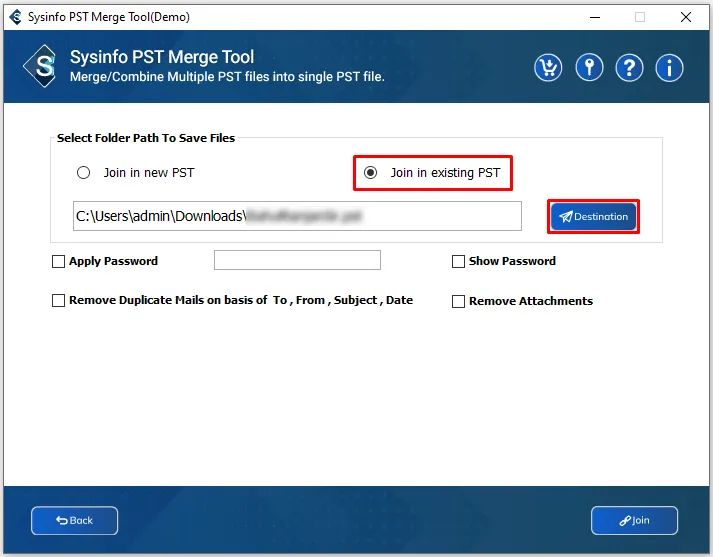Open the help question mark icon
This screenshot has height=557, width=713.
click(629, 68)
